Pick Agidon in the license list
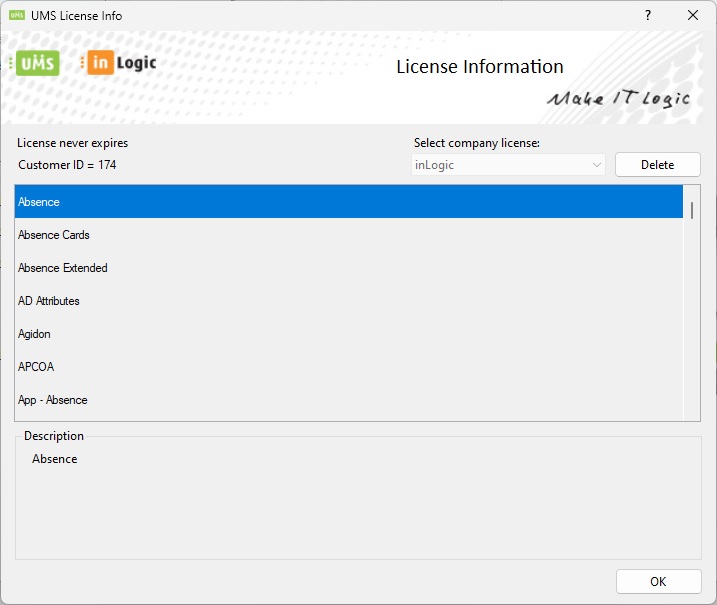The image size is (717, 605). pos(34,334)
